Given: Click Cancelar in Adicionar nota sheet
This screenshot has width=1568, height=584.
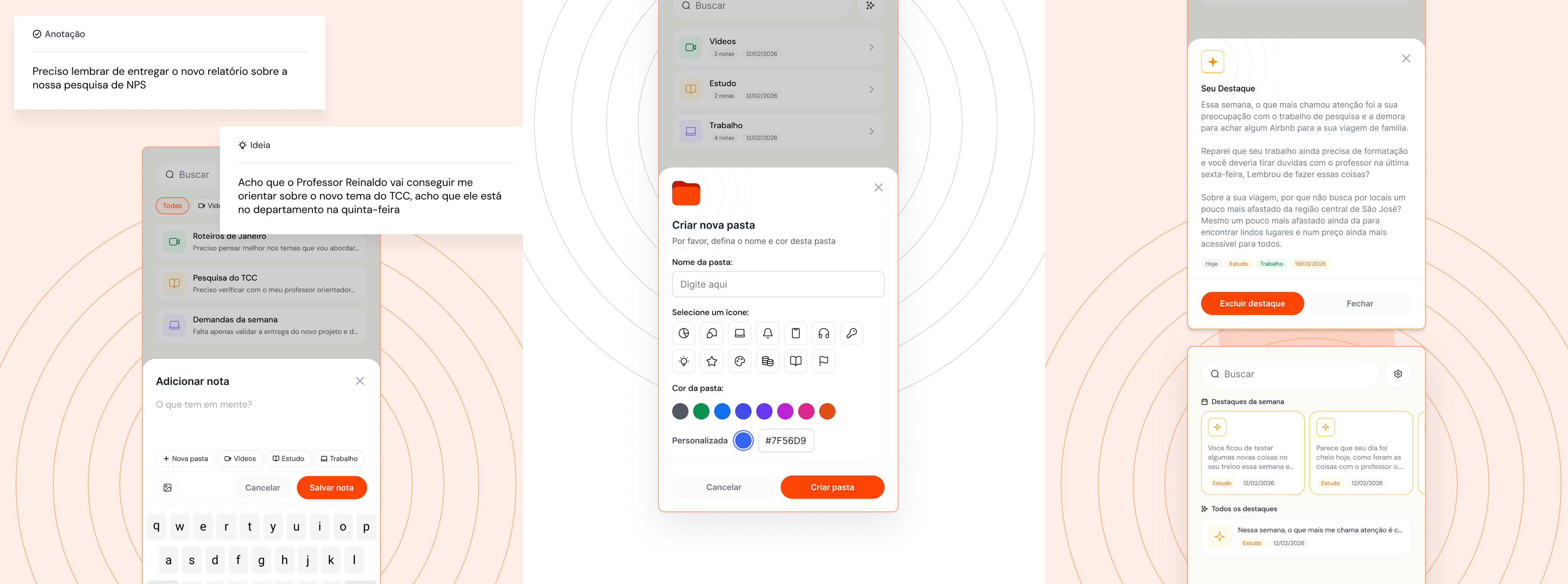Looking at the screenshot, I should point(262,487).
